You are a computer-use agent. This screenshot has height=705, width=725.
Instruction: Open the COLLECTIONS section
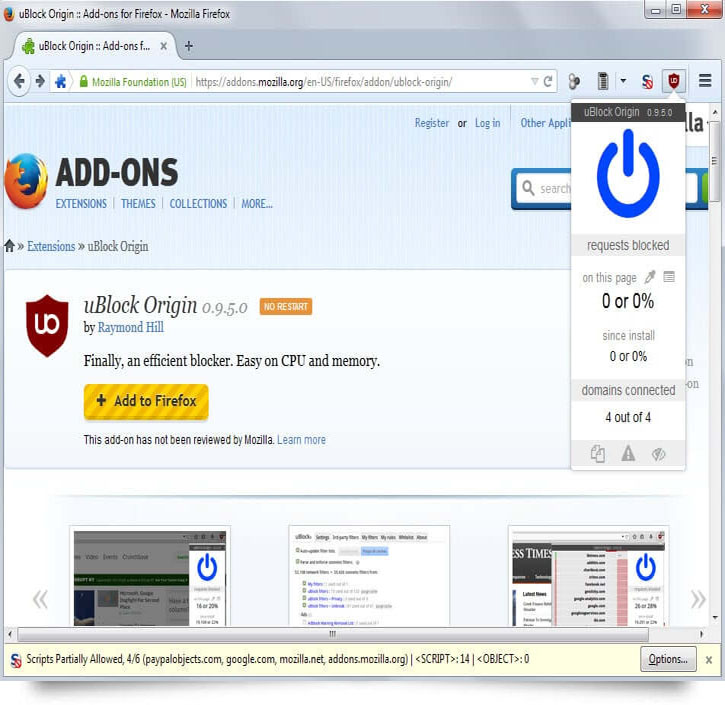click(198, 204)
